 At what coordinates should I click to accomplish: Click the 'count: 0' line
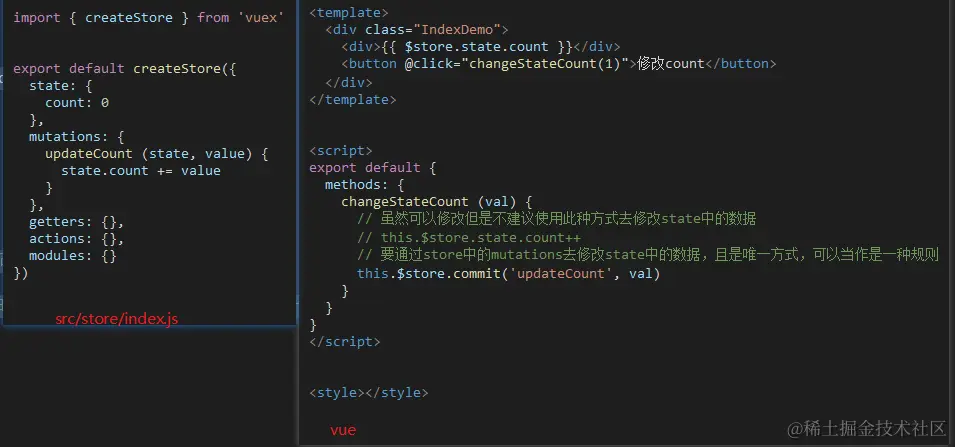pos(77,103)
